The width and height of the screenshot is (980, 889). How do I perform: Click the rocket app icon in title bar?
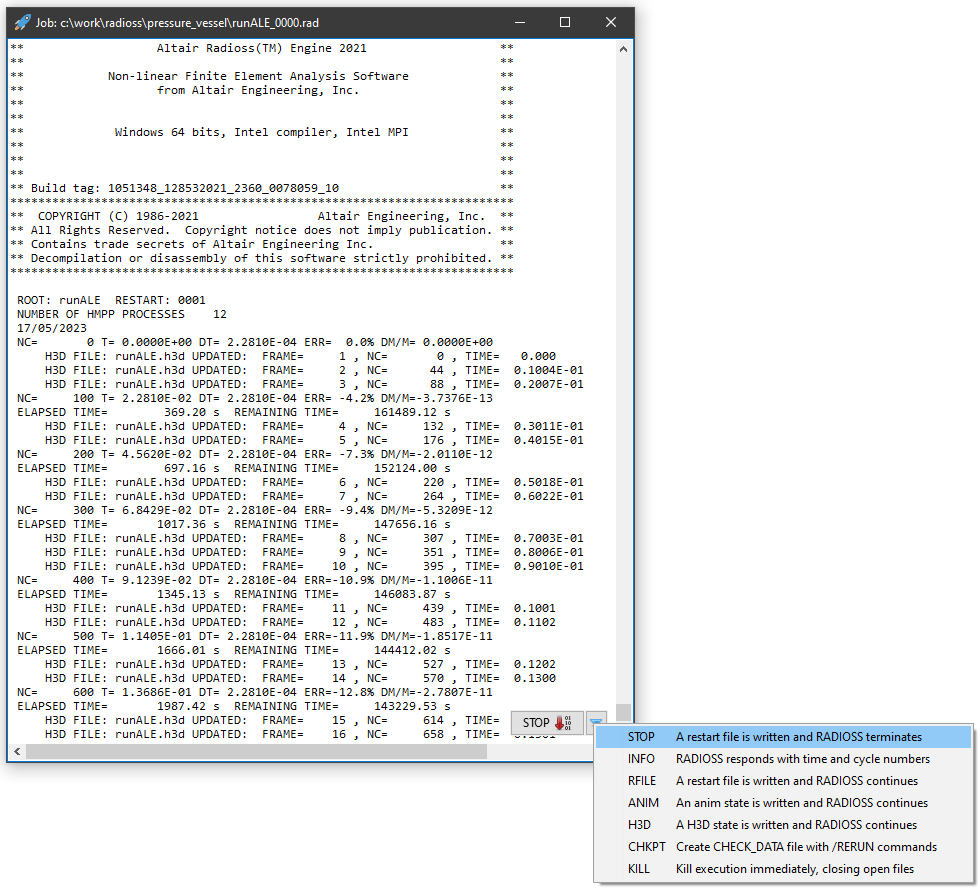[22, 23]
